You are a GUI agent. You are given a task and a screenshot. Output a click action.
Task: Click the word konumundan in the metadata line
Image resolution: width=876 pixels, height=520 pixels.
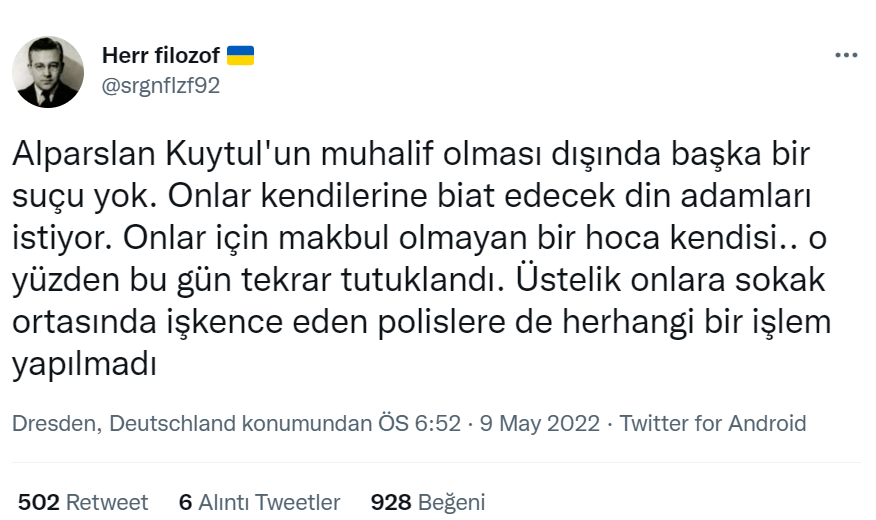(320, 423)
